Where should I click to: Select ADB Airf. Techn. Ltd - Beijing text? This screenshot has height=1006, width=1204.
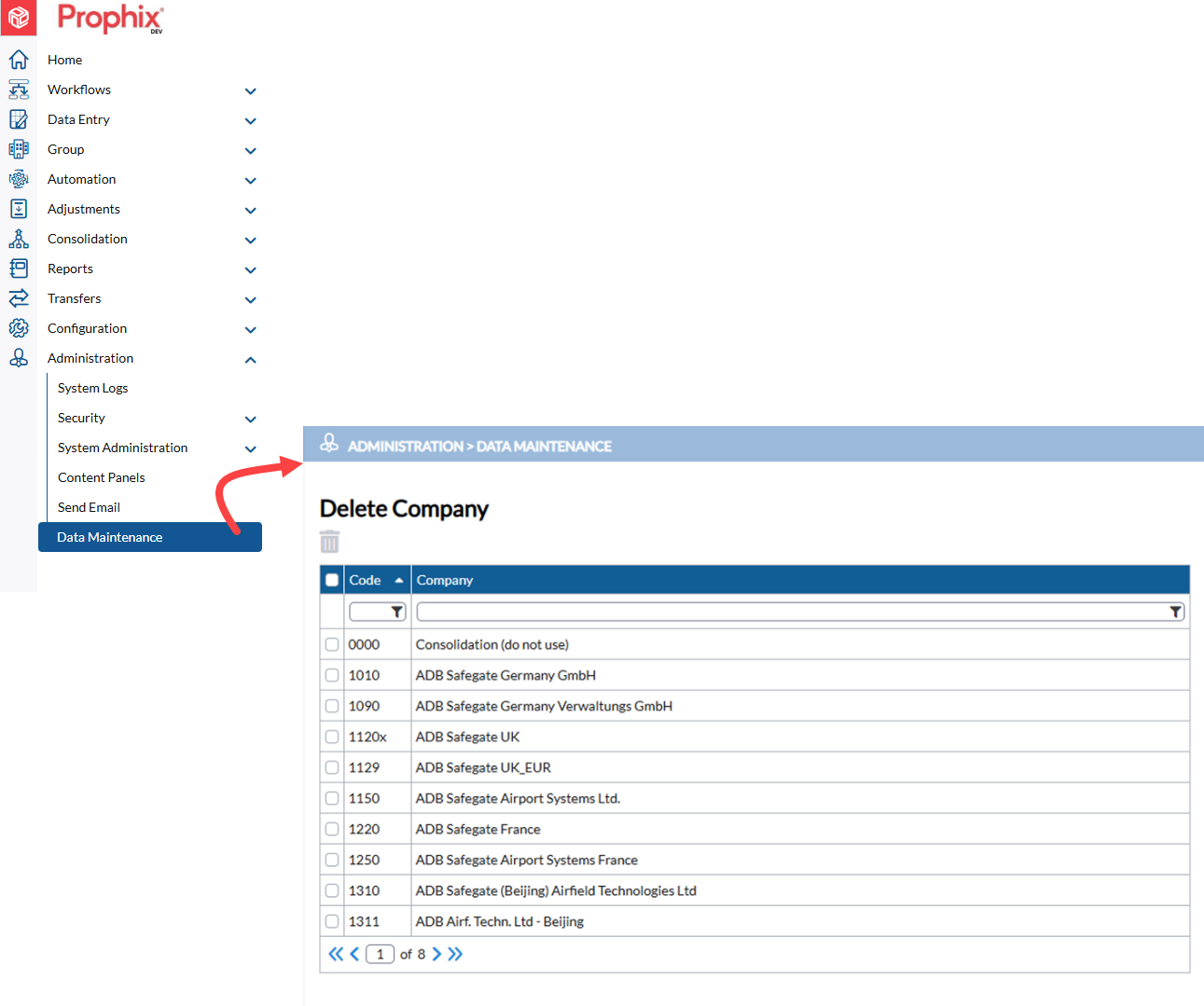[x=500, y=921]
